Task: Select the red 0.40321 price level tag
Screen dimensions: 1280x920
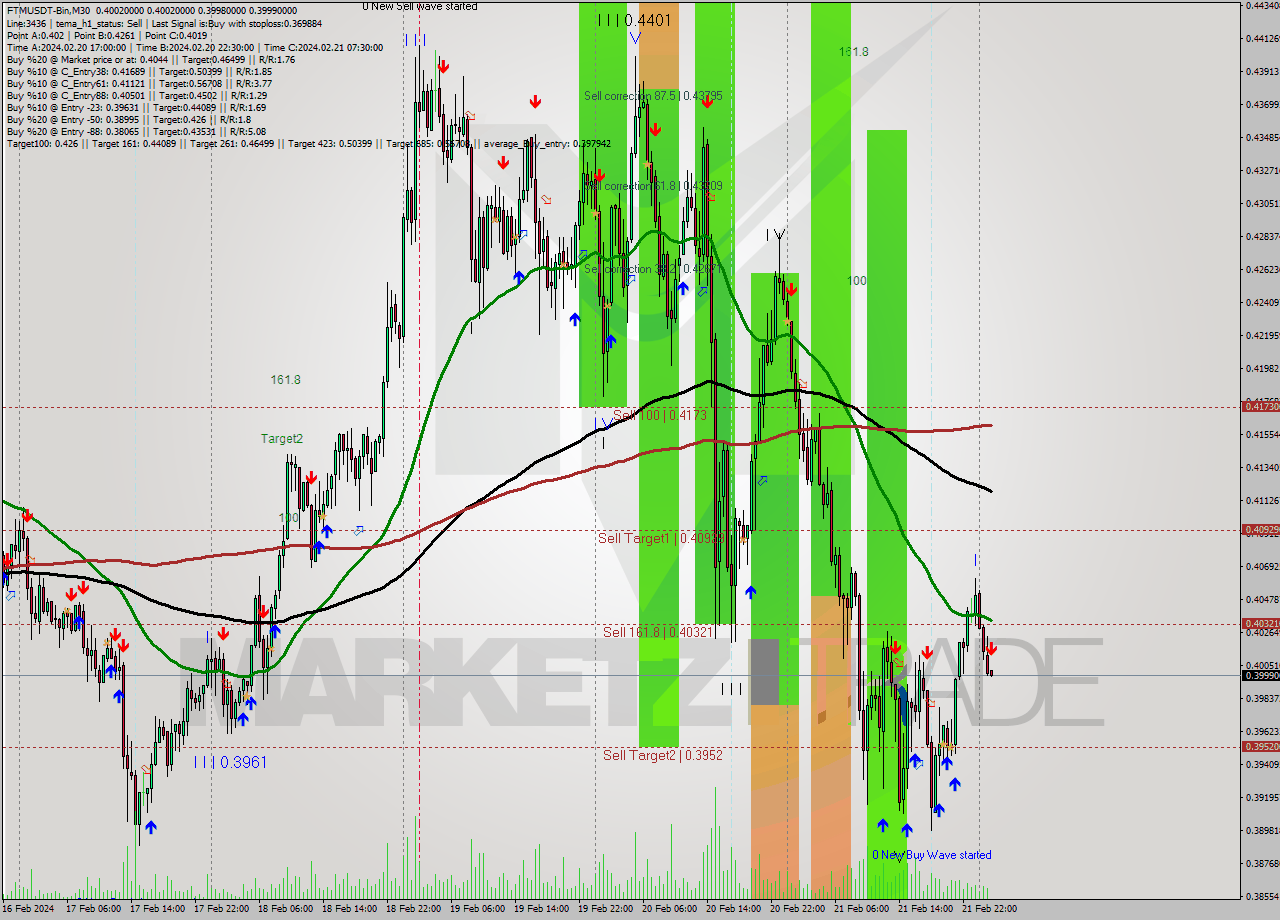Action: click(x=1260, y=623)
